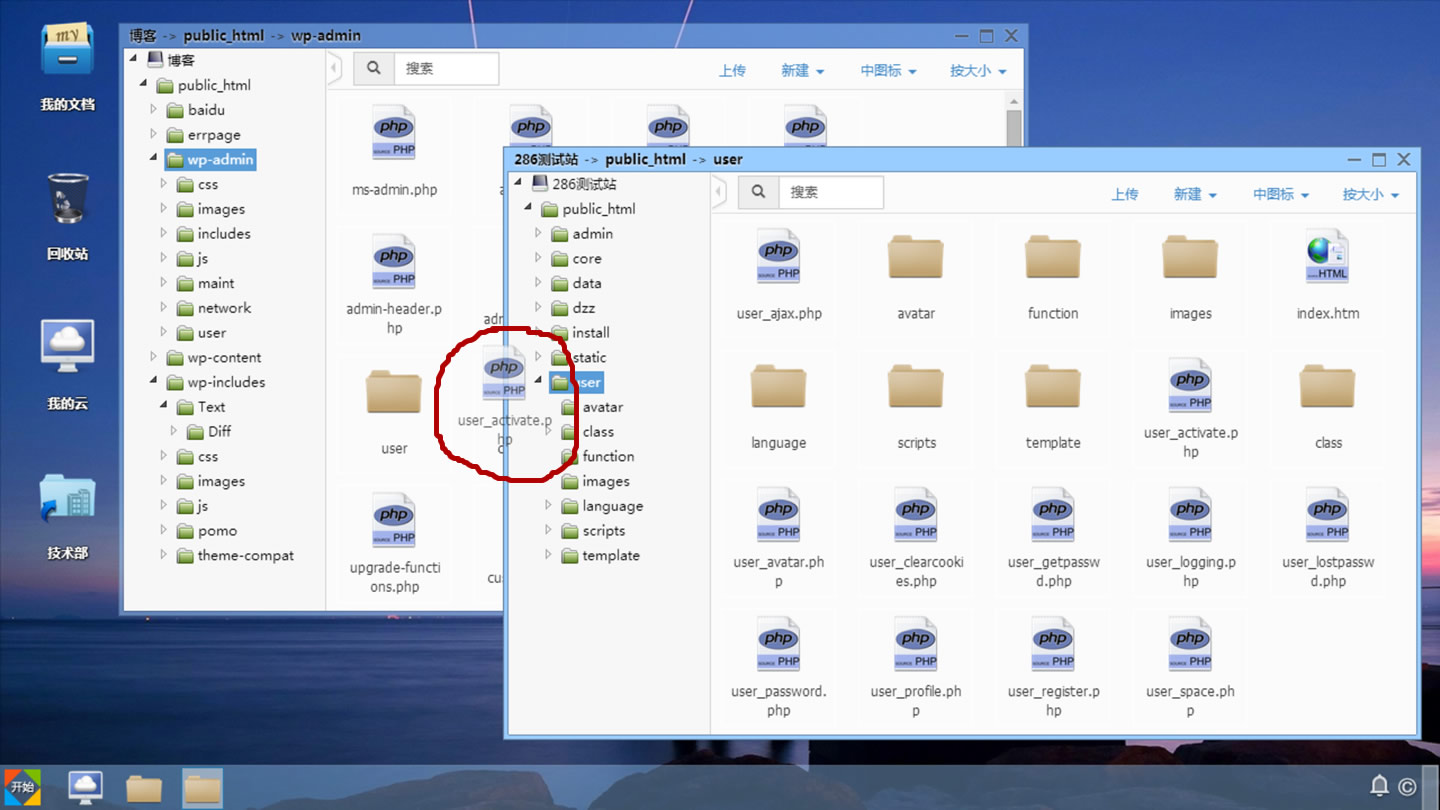Open 新建 dropdown in the wp-admin window
Image resolution: width=1440 pixels, height=810 pixels.
[x=803, y=70]
